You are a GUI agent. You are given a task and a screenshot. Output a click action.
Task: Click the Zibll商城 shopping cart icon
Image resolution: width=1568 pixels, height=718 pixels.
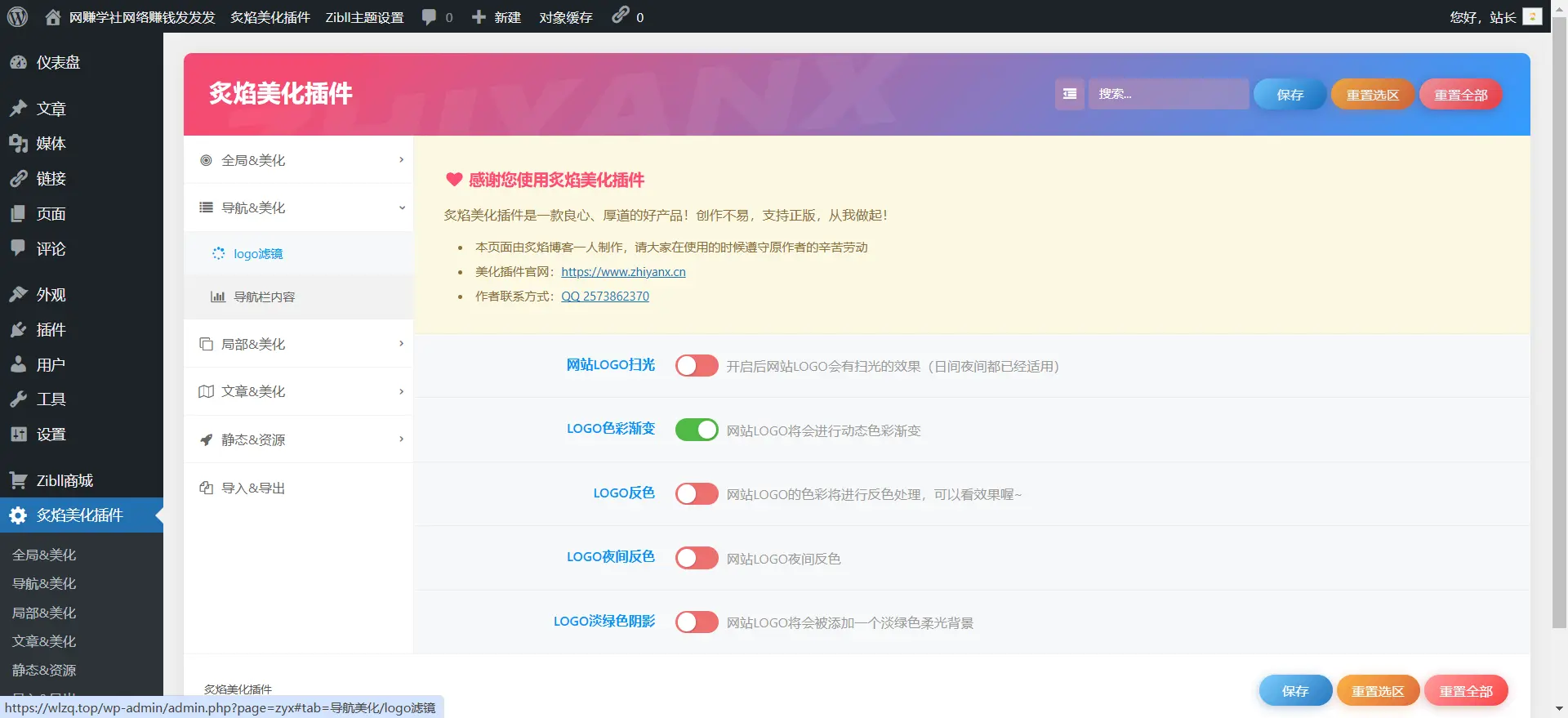[18, 480]
